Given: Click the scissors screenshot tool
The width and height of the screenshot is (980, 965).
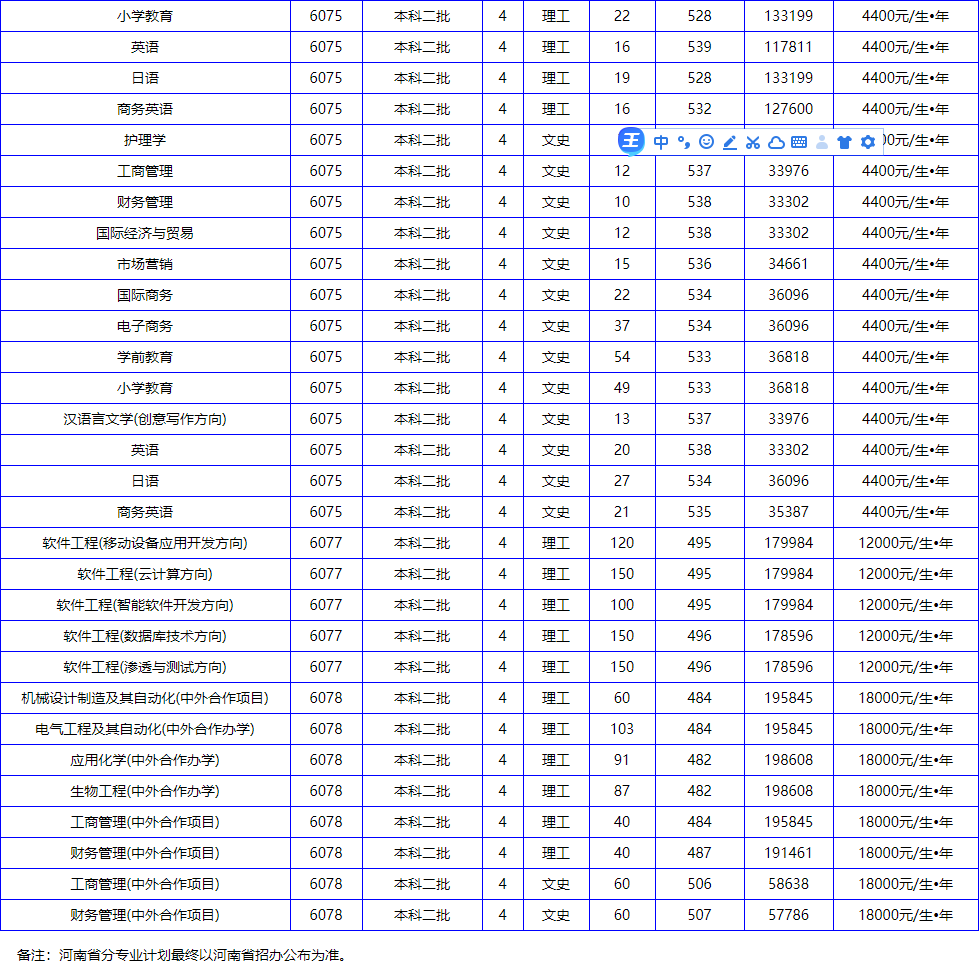Looking at the screenshot, I should click(x=753, y=142).
